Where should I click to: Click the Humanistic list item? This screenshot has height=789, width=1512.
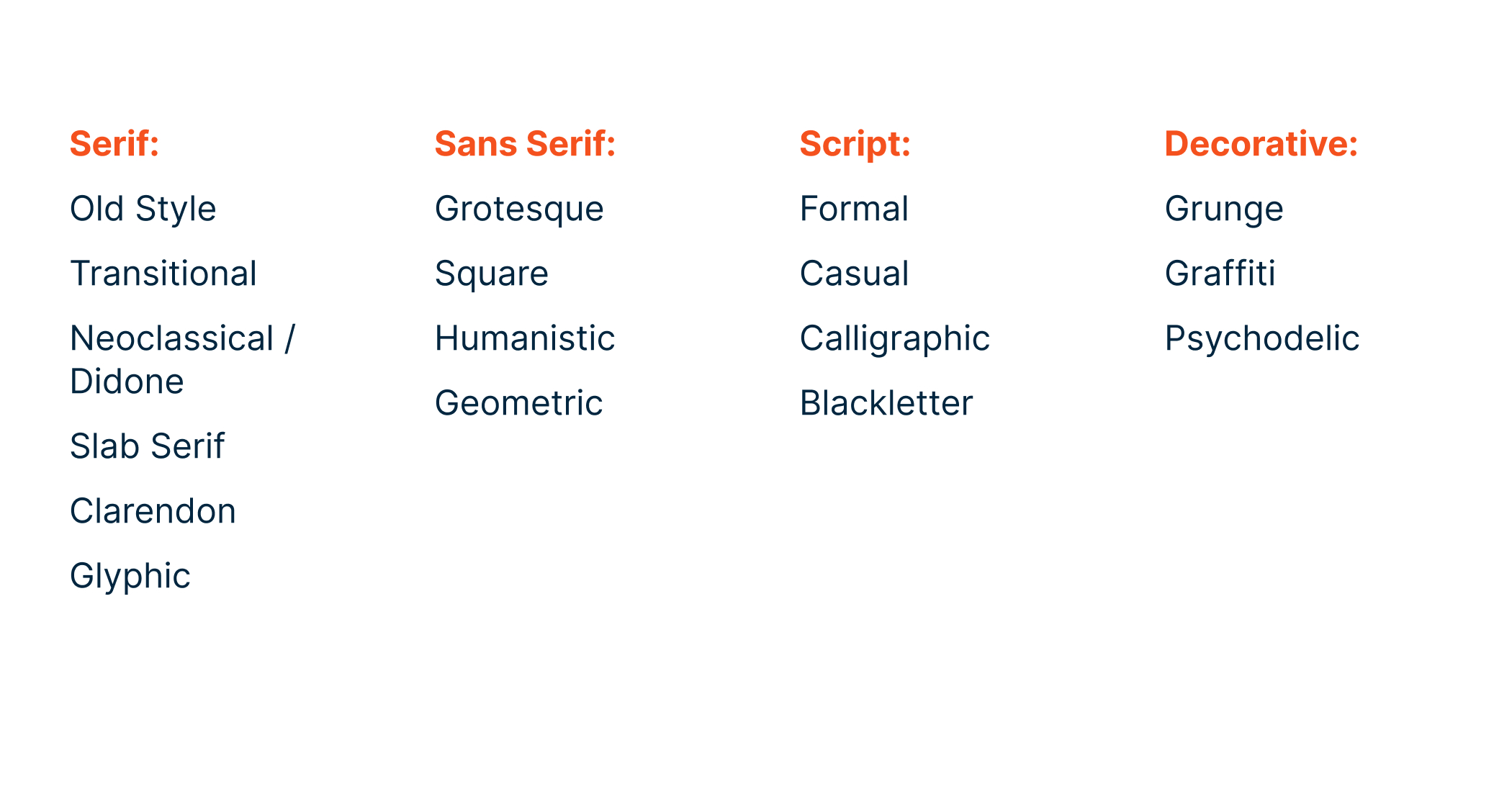pyautogui.click(x=524, y=338)
